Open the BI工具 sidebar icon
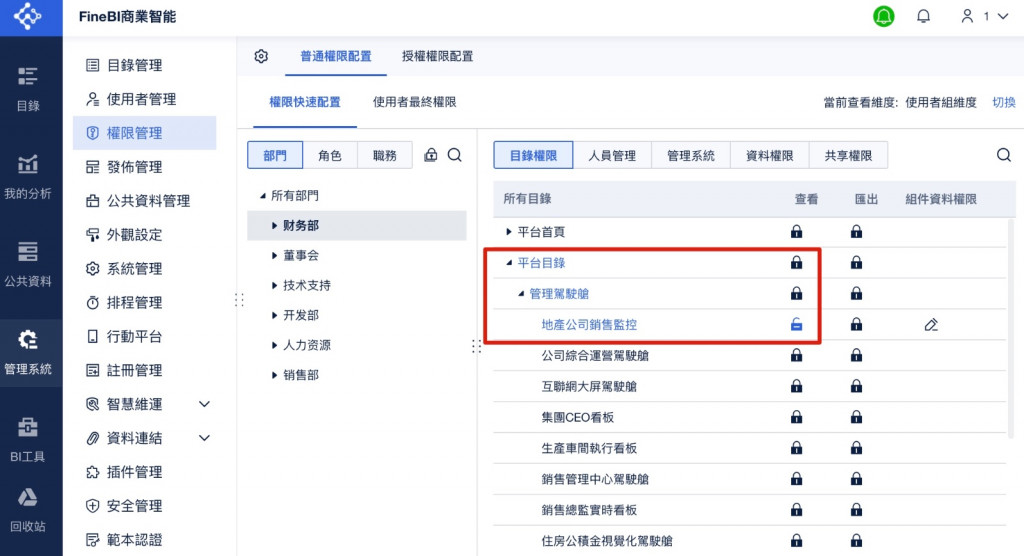The image size is (1024, 556). pos(27,440)
